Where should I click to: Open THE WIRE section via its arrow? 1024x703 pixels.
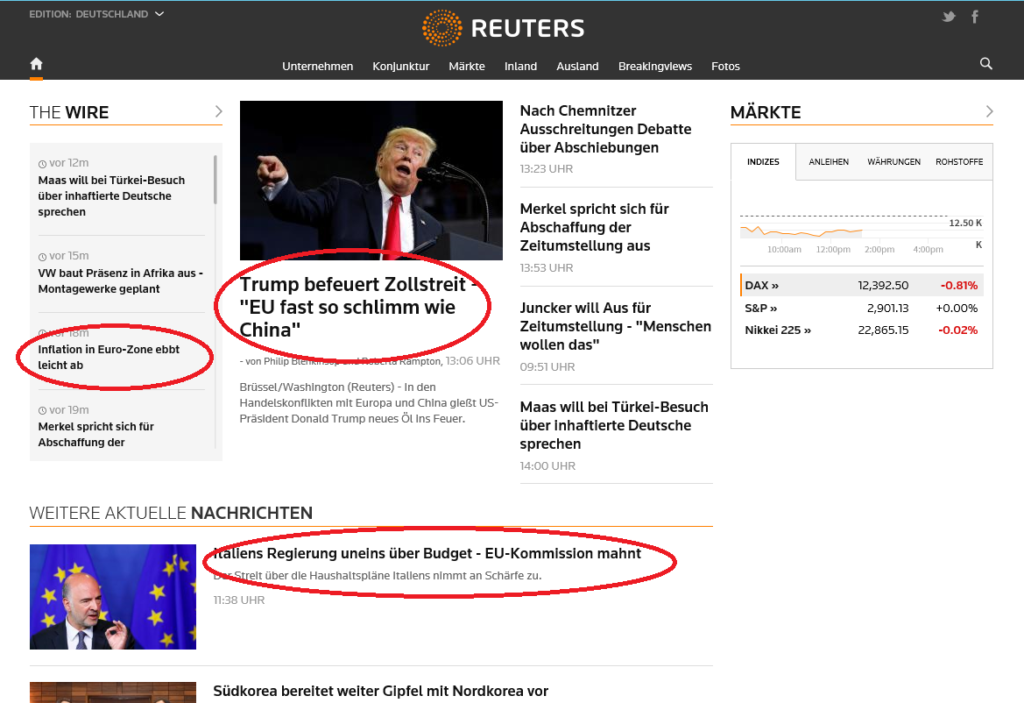click(221, 112)
